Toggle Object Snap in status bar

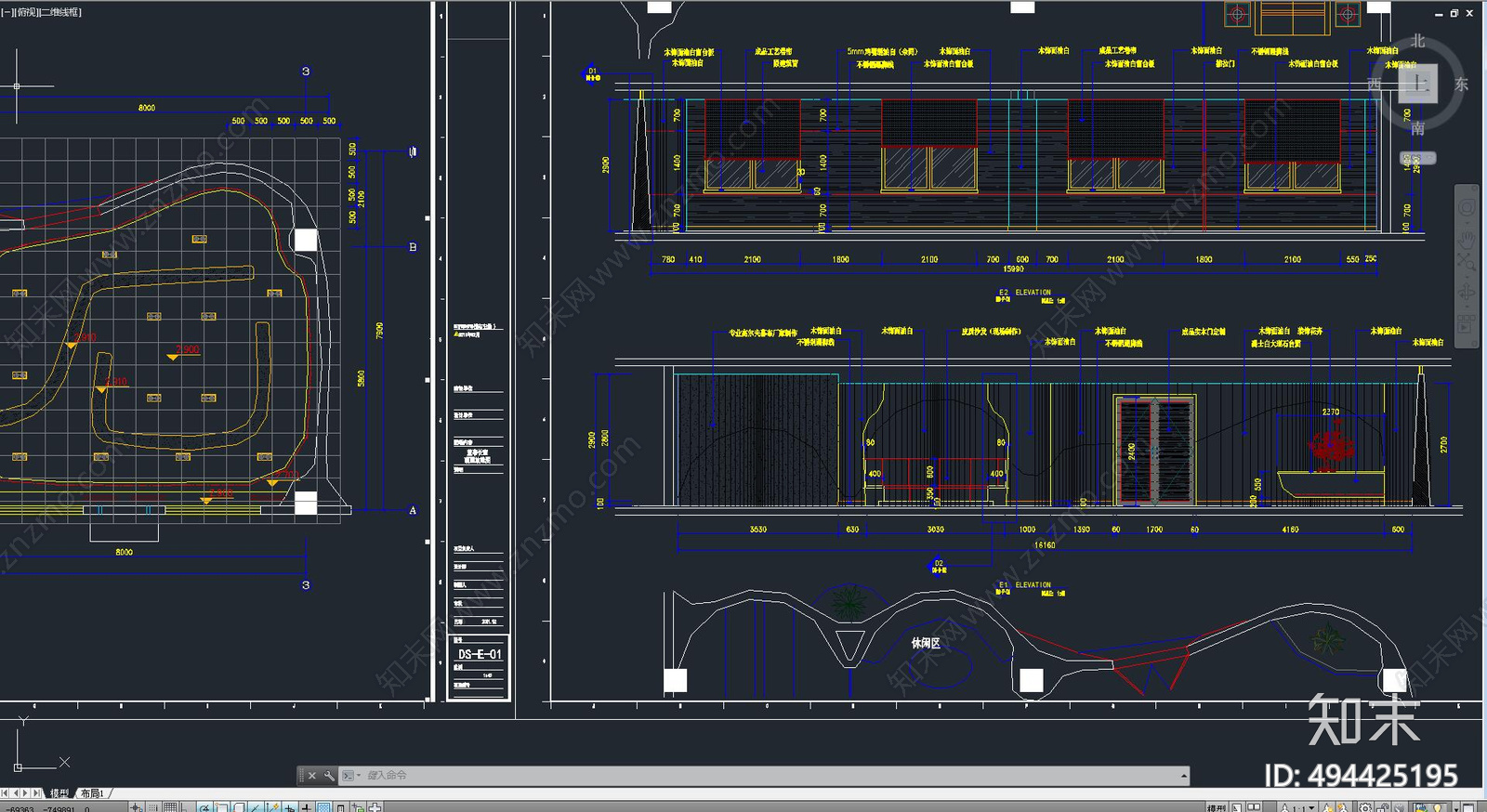click(x=222, y=806)
